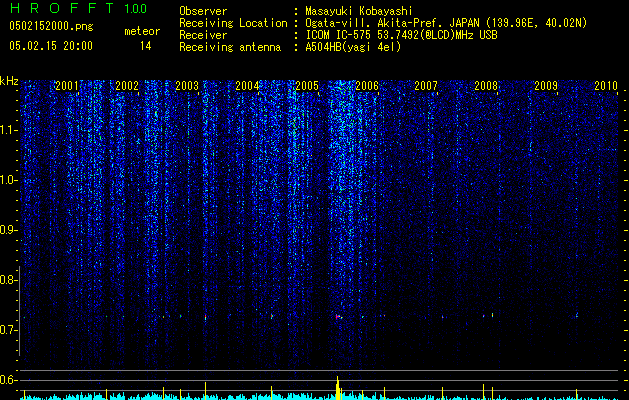Click the A504HB(yagi 4el) antenna text

tap(353, 47)
